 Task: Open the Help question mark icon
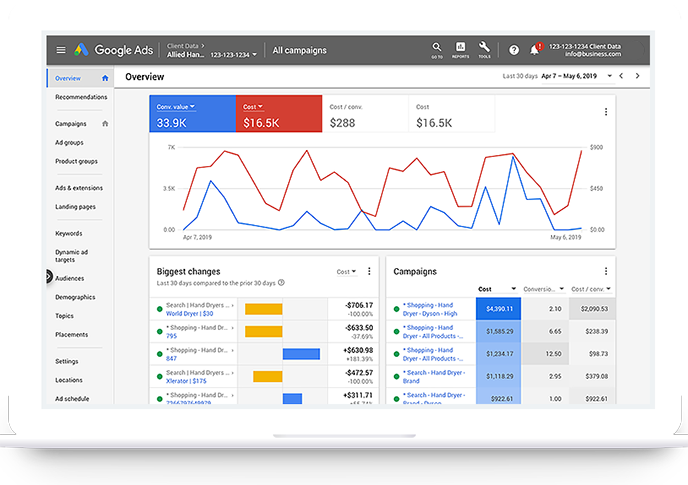514,50
